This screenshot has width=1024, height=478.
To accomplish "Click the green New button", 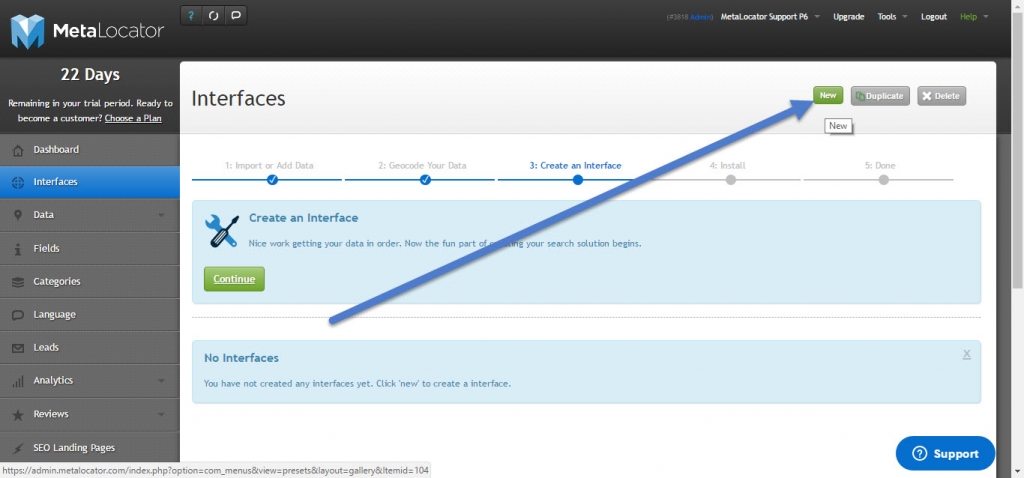I will click(x=828, y=95).
